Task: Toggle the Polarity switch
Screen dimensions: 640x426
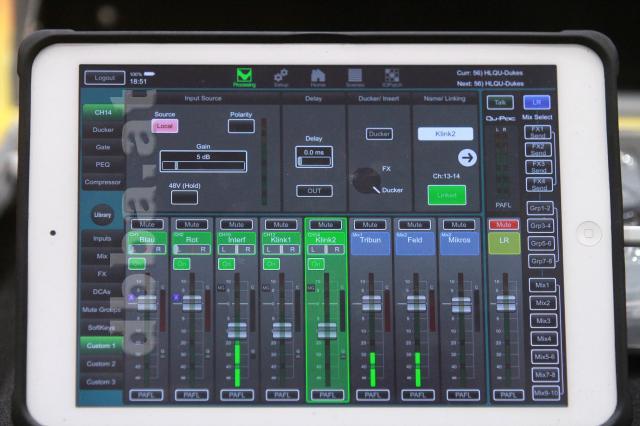Action: point(241,126)
